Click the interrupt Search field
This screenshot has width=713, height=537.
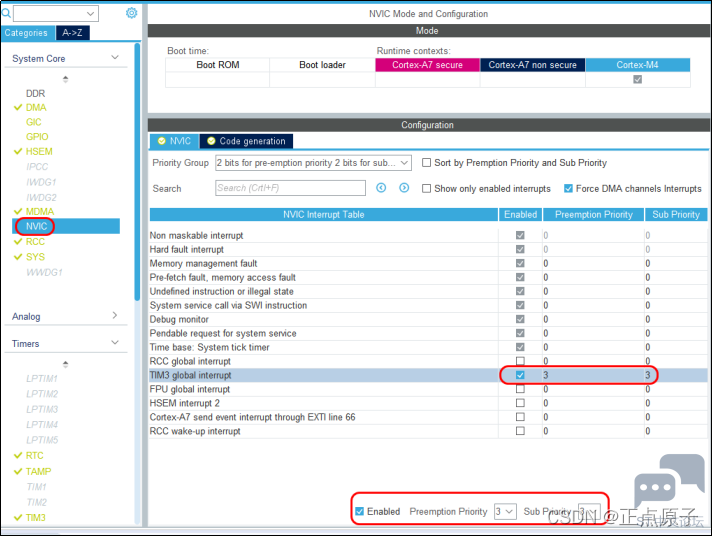click(x=290, y=188)
